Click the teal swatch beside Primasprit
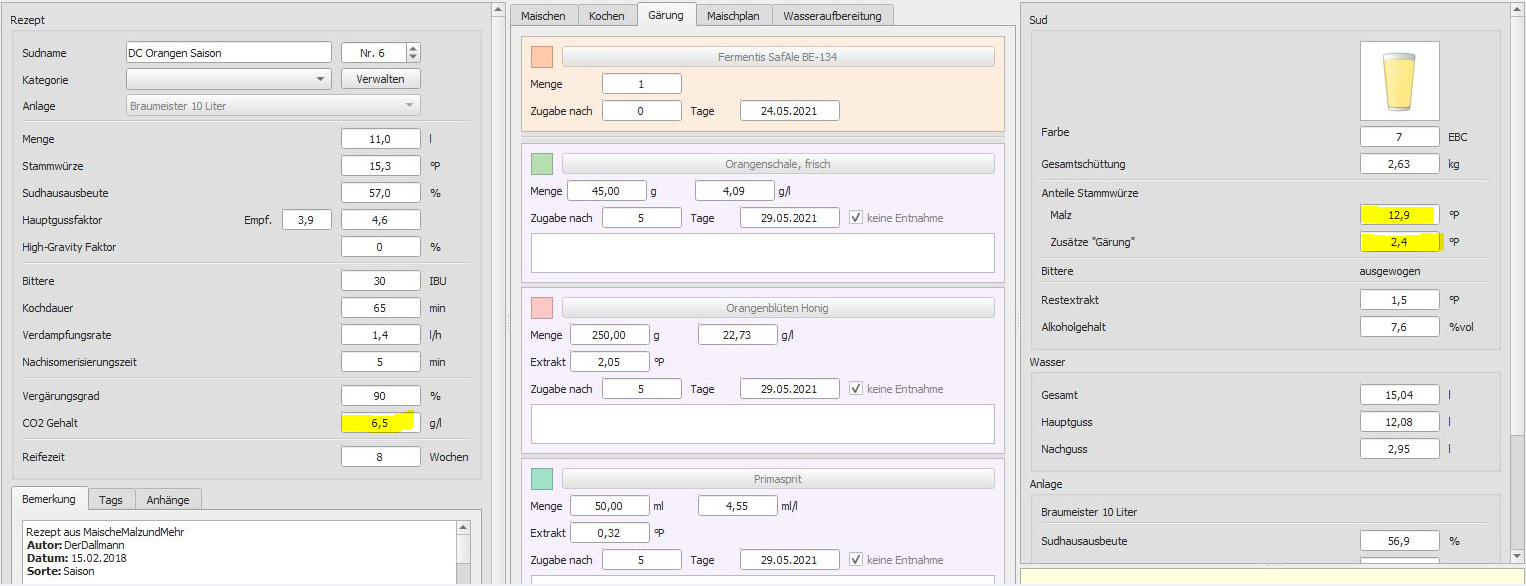The height and width of the screenshot is (586, 1526). [542, 479]
